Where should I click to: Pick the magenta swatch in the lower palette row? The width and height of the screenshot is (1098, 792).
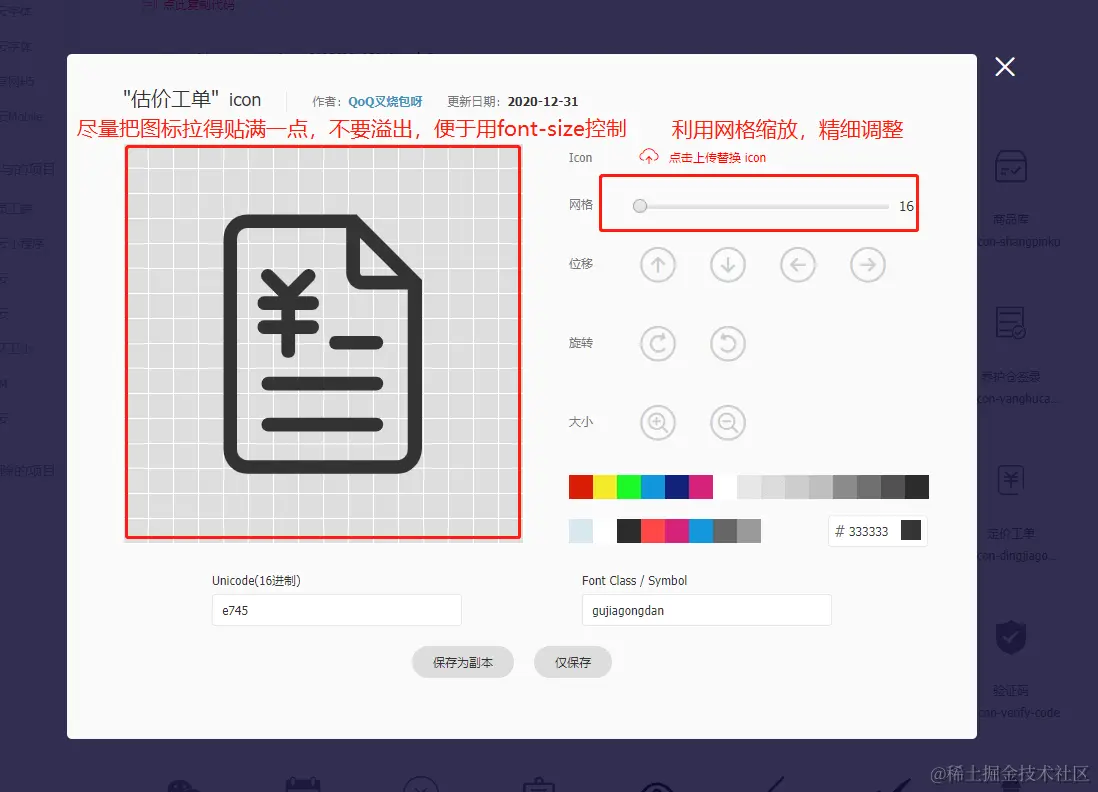pyautogui.click(x=676, y=531)
